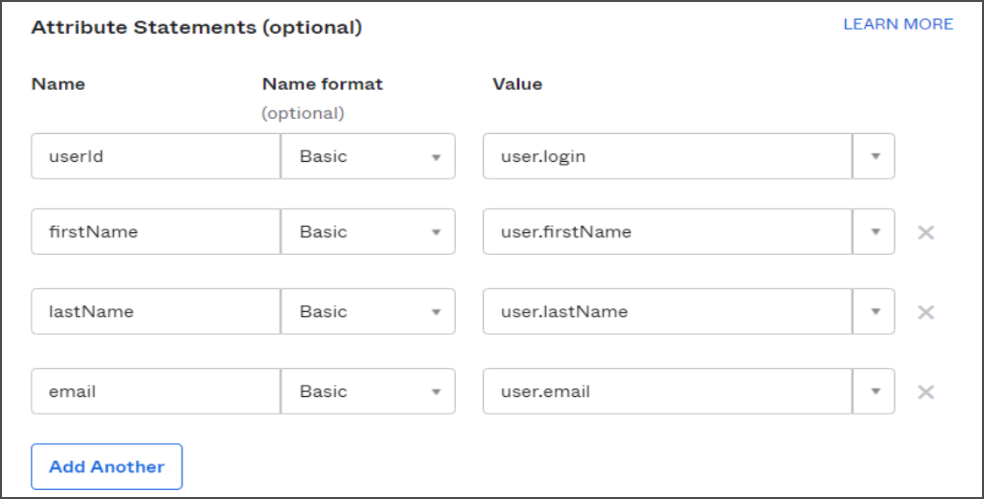The height and width of the screenshot is (499, 984).
Task: Expand value options arrow for user.firstName
Action: (874, 232)
